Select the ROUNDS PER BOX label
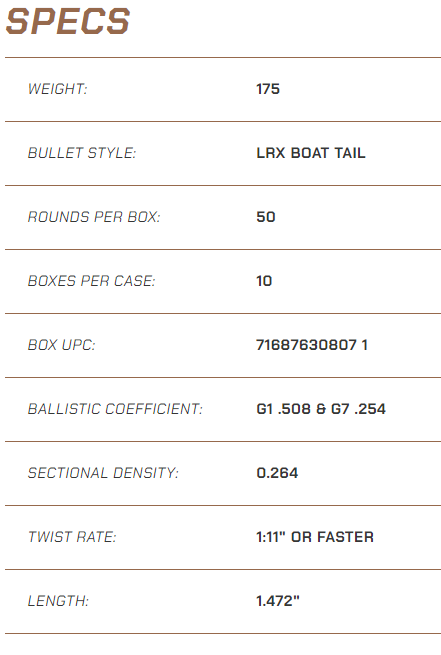Viewport: 441px width, 655px height. tap(94, 217)
